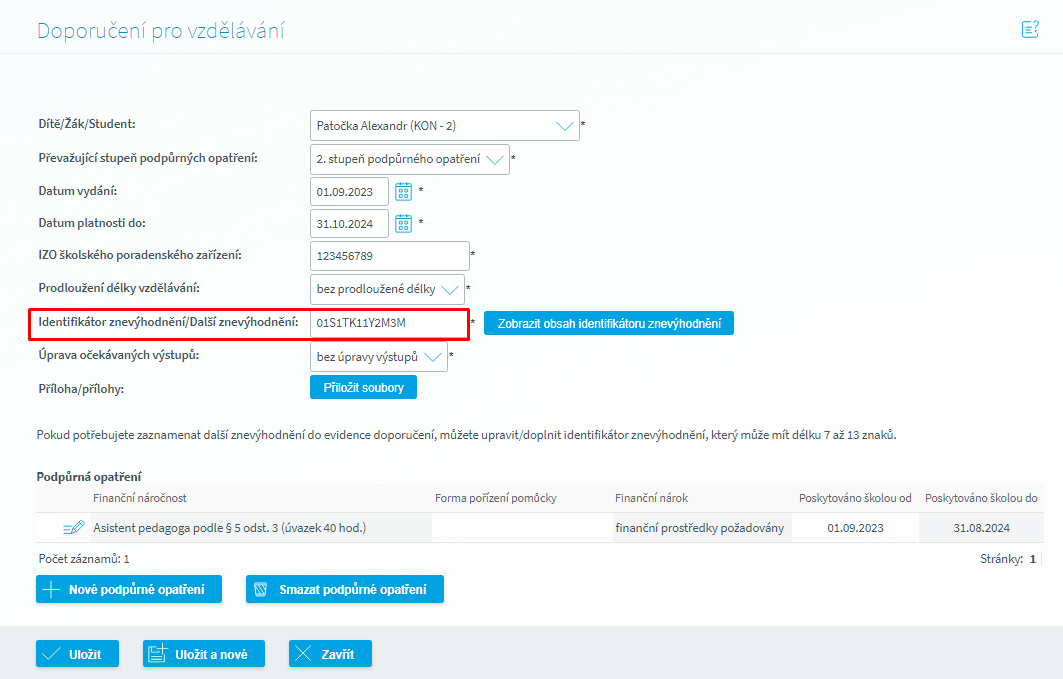1063x679 pixels.
Task: Open the Úprava očekávaných výstupů dropdown
Action: tap(433, 356)
